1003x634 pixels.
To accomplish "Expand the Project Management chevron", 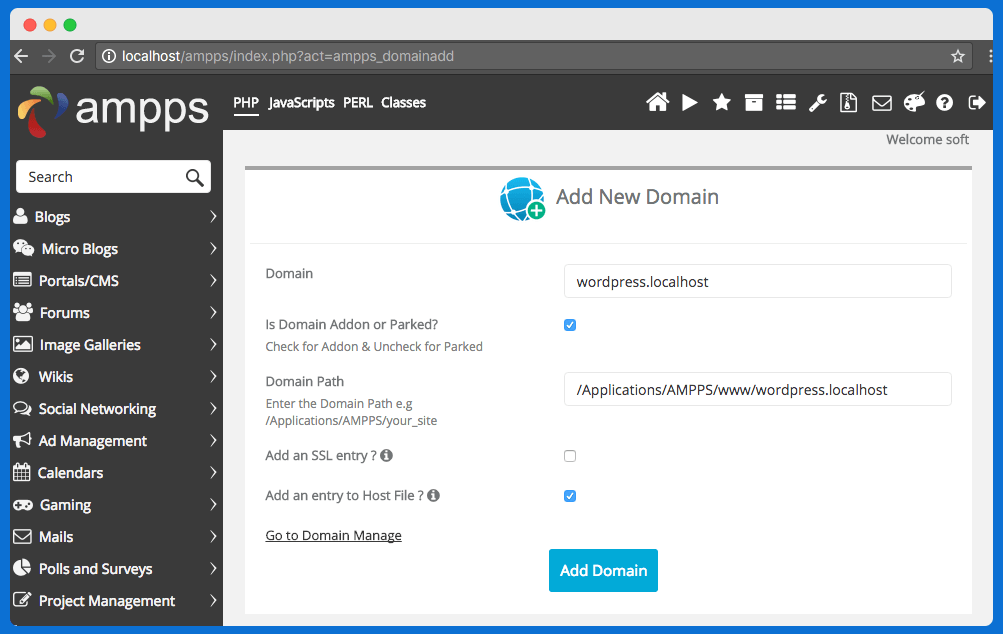I will tap(213, 600).
